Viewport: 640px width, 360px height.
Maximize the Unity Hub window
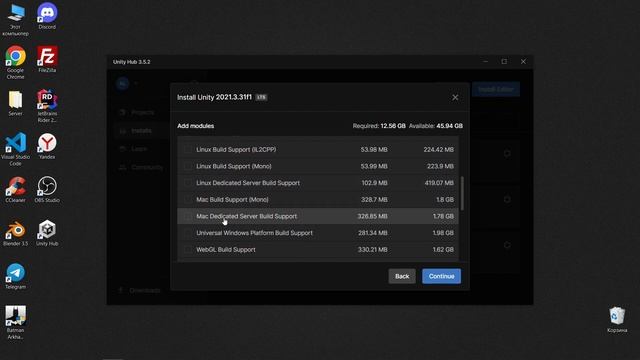pos(504,62)
